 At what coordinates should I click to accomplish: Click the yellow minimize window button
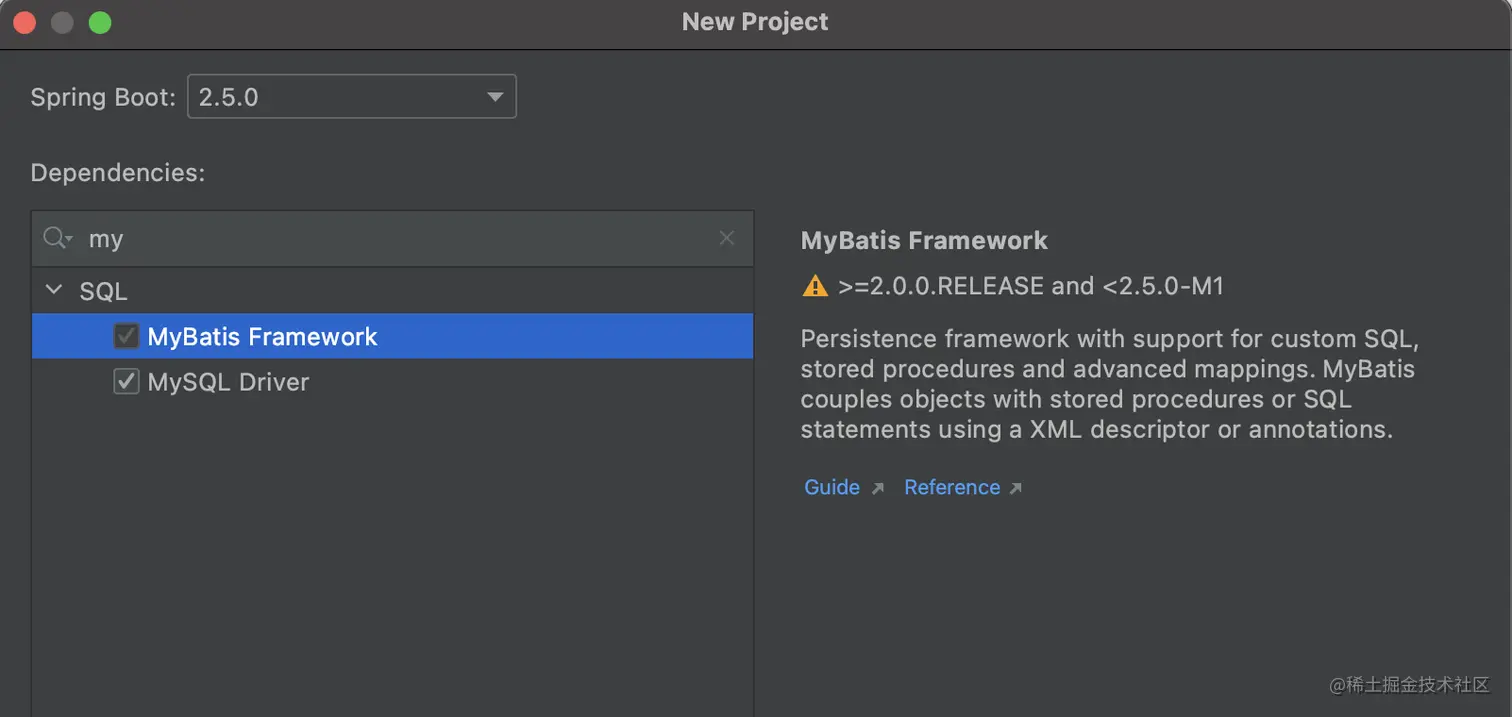coord(62,22)
